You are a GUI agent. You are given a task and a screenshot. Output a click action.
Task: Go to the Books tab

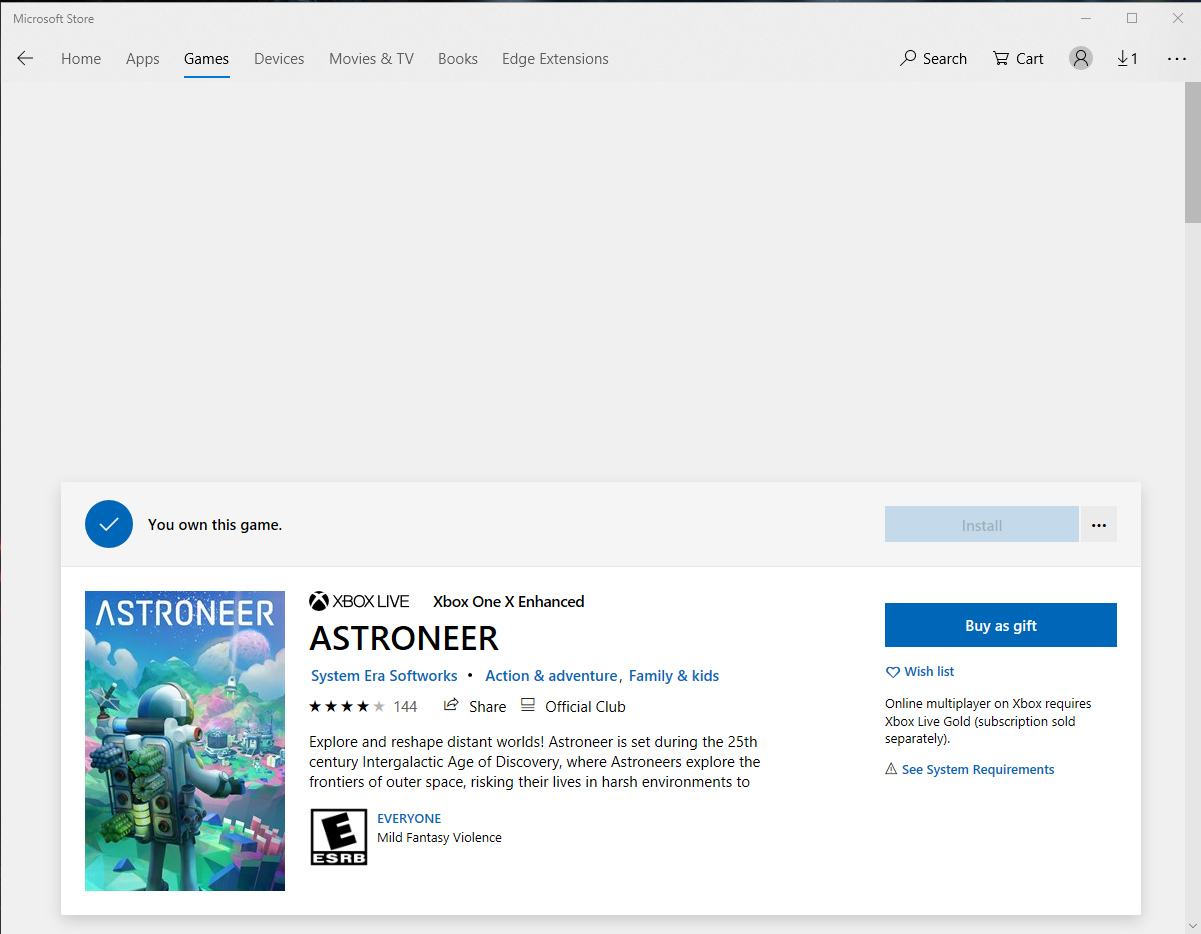(x=458, y=59)
